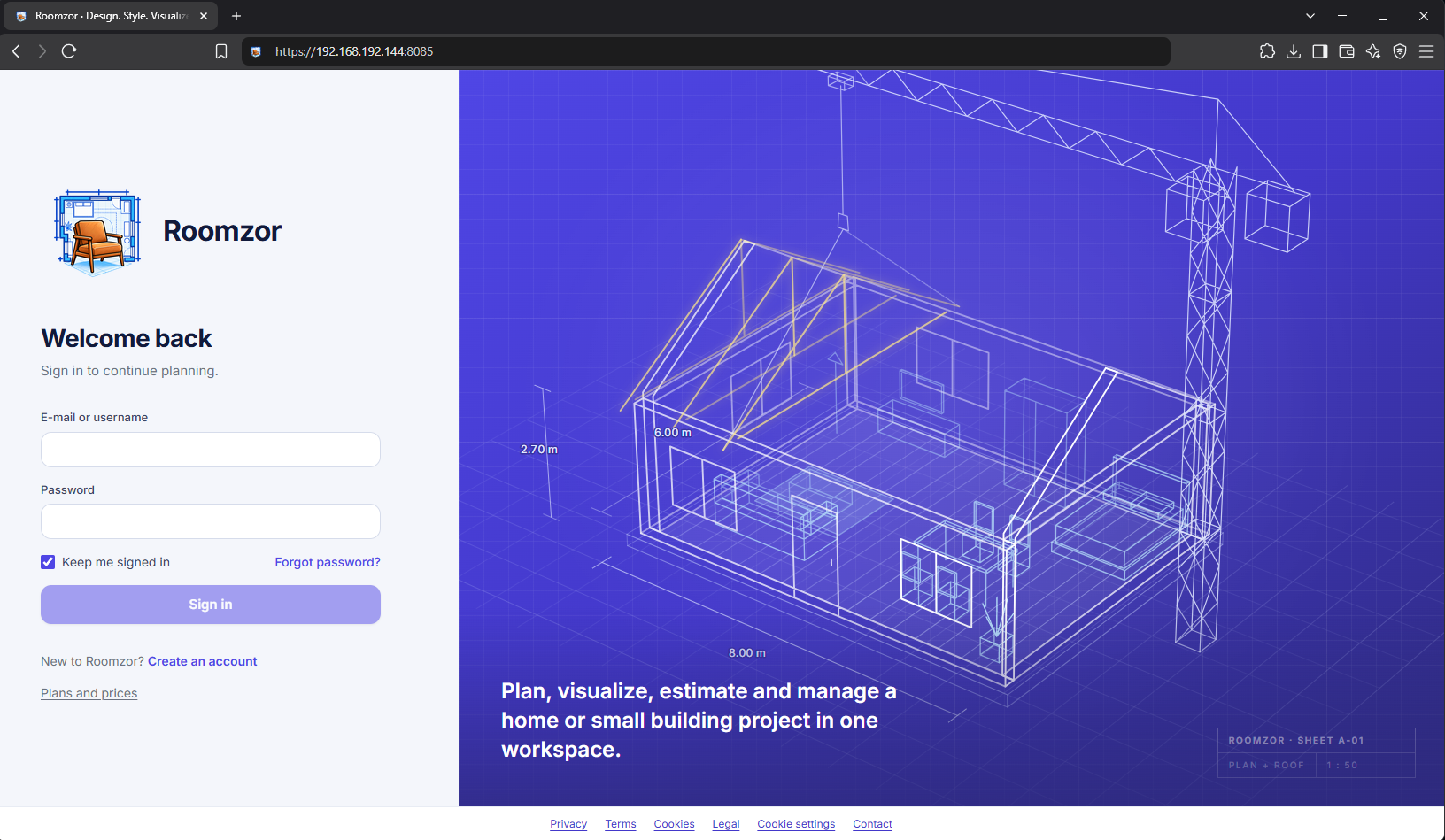Click the Roomzor armchair logo
Image resolution: width=1445 pixels, height=840 pixels.
point(97,232)
